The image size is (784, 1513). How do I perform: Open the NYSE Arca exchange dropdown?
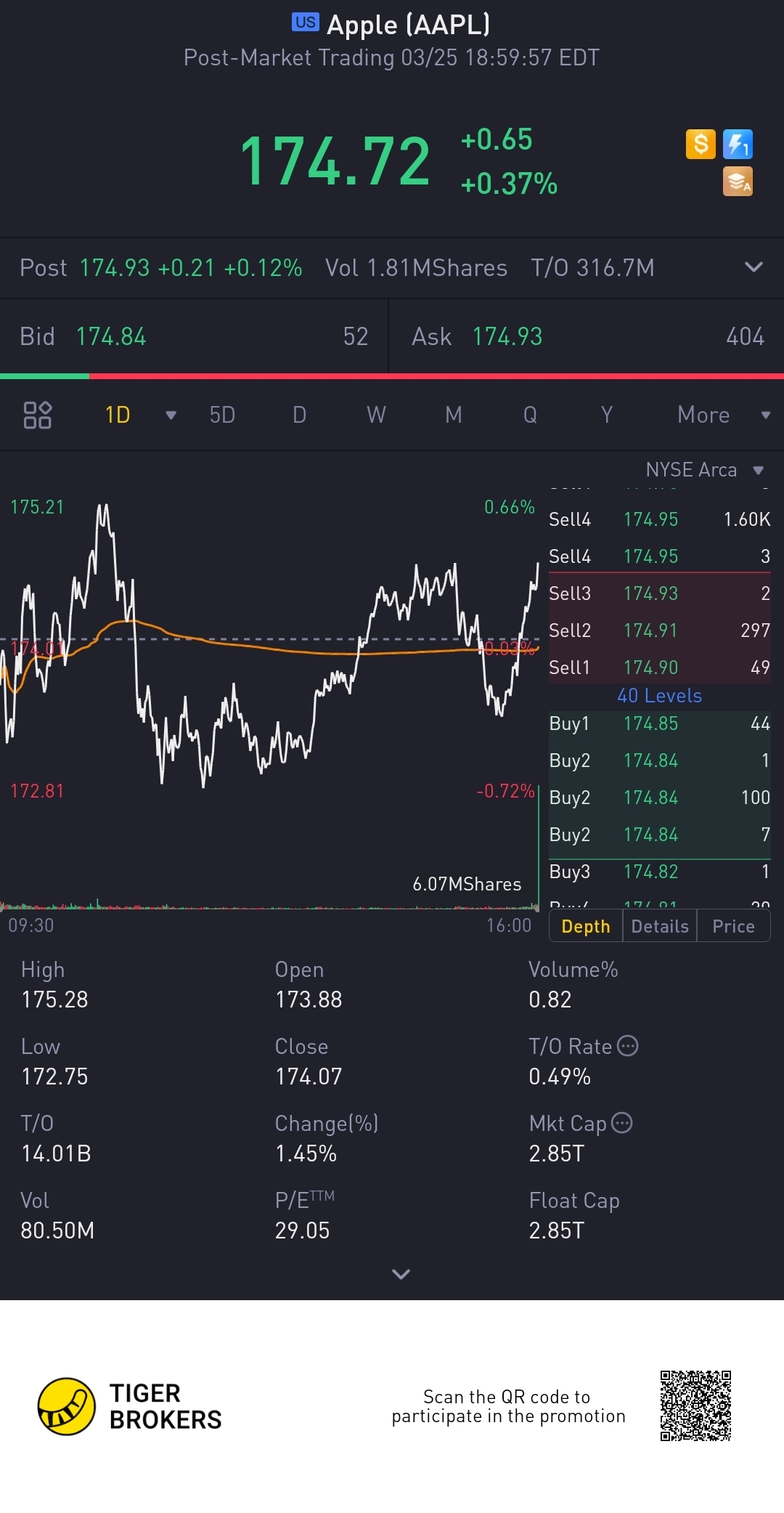pyautogui.click(x=705, y=470)
